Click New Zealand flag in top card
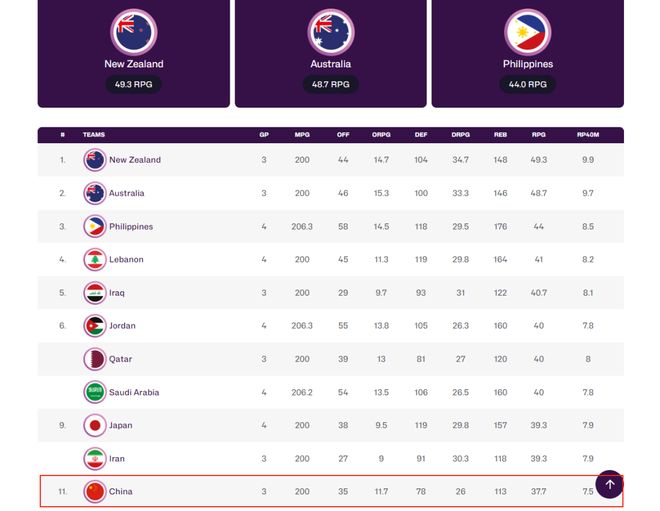 (134, 32)
